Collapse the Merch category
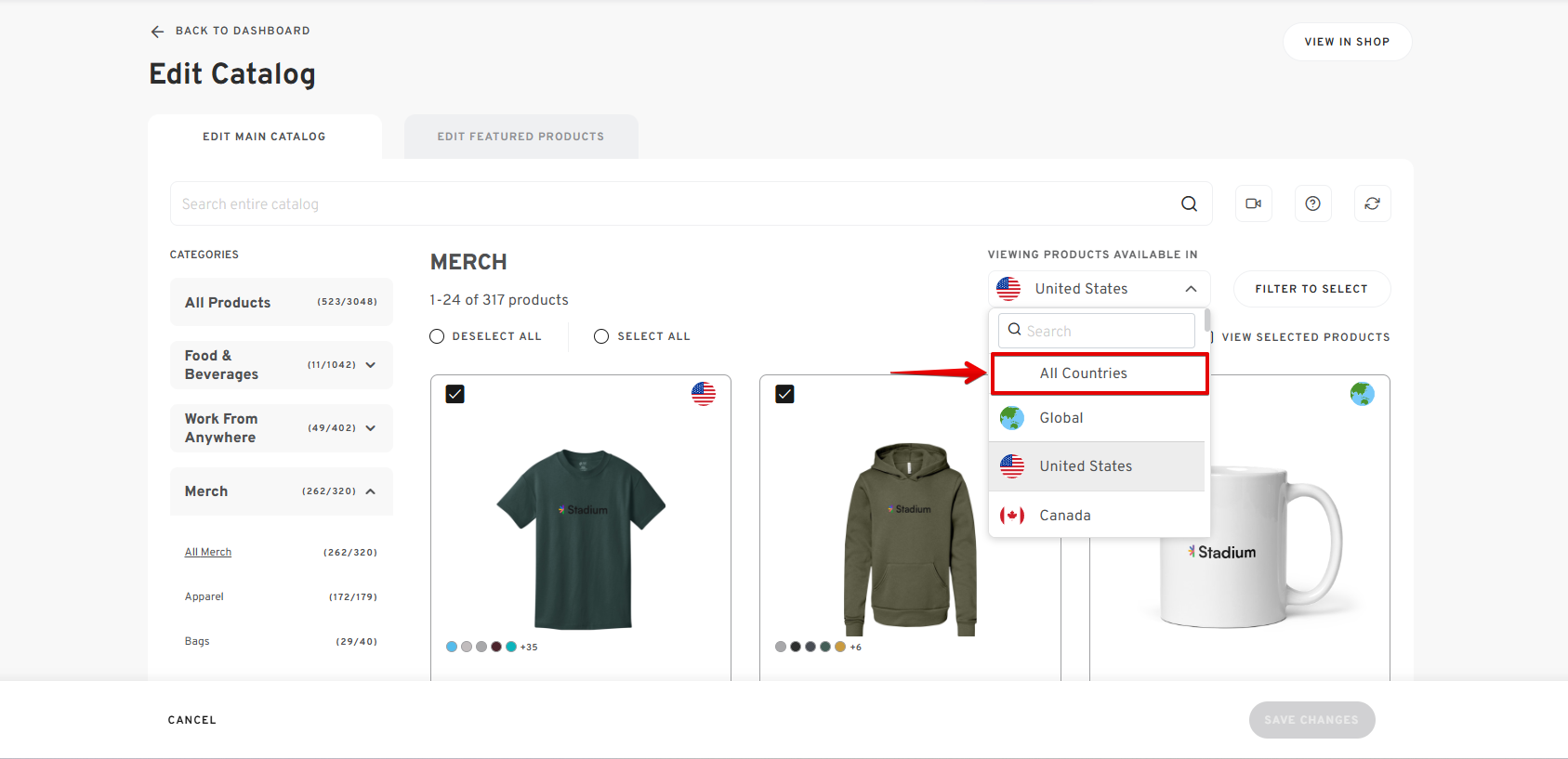1568x759 pixels. pos(371,491)
